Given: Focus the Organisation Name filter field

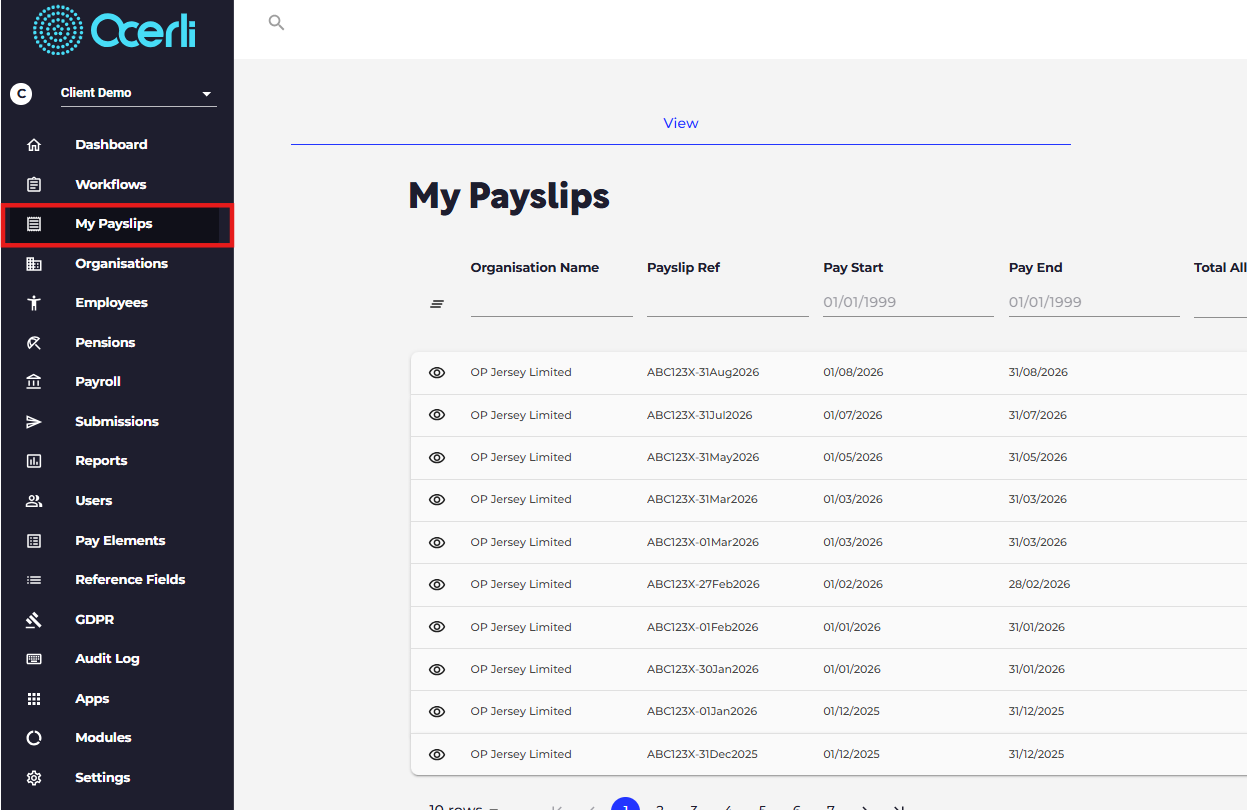Looking at the screenshot, I should [552, 302].
